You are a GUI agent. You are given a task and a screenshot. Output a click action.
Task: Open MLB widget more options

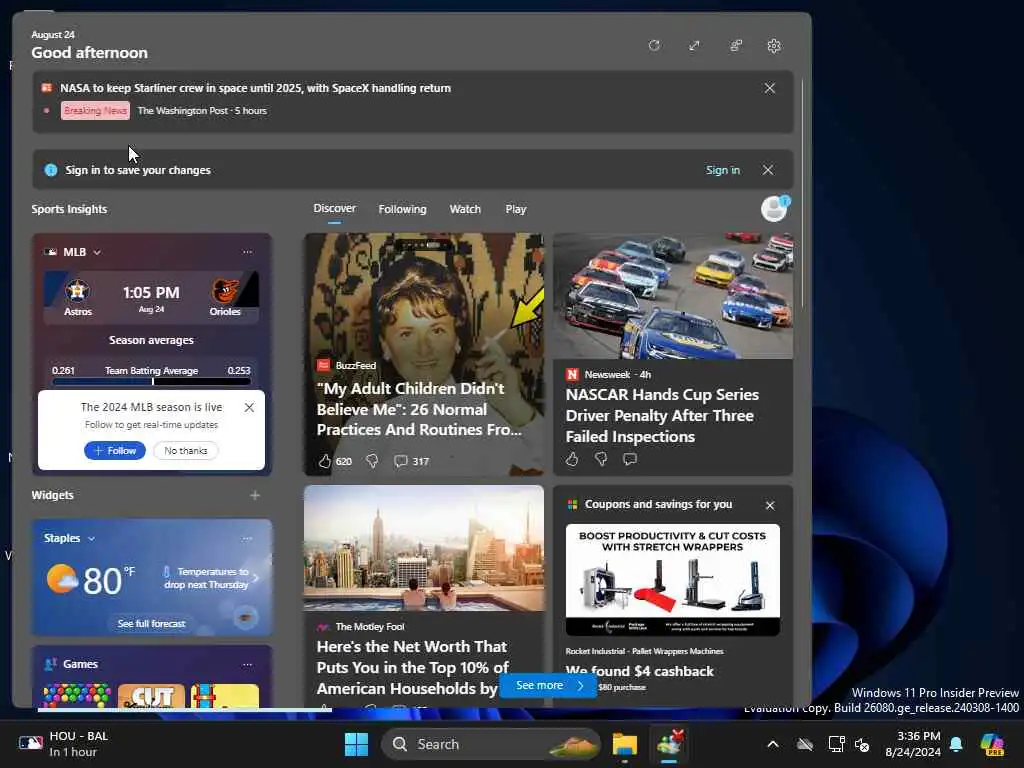tap(248, 252)
